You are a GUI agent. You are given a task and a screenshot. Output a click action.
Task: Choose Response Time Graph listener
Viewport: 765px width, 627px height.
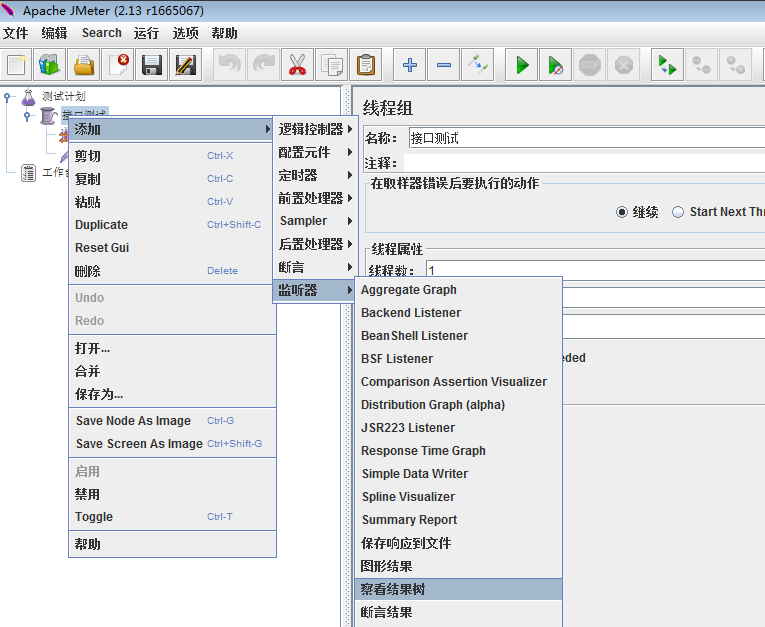pyautogui.click(x=459, y=451)
